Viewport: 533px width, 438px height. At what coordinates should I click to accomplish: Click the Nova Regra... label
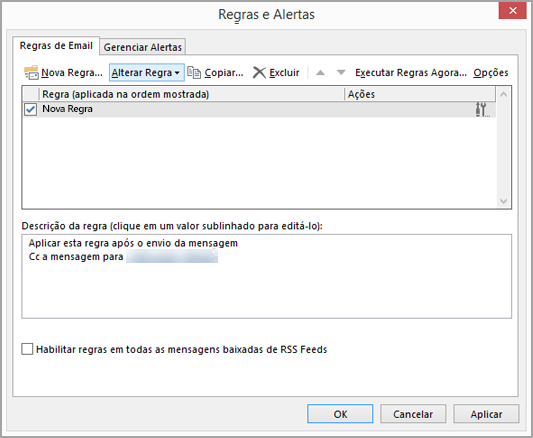tap(72, 73)
